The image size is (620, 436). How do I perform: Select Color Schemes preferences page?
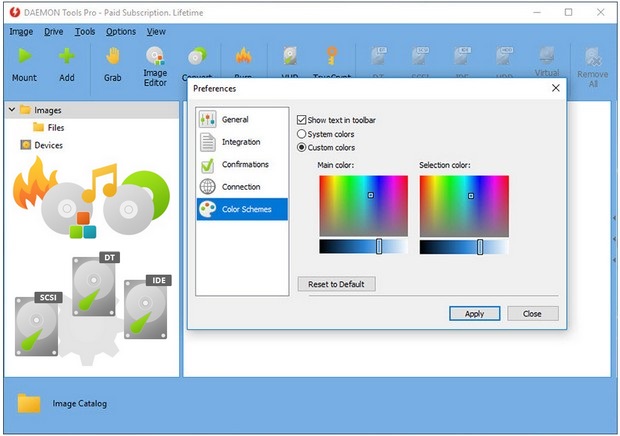coord(242,209)
